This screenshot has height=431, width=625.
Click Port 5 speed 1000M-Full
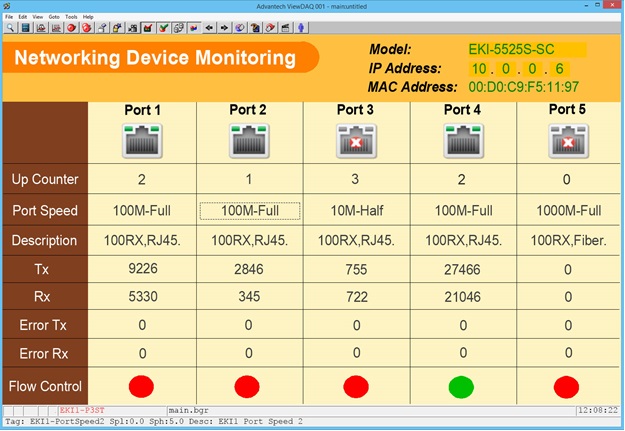[569, 211]
